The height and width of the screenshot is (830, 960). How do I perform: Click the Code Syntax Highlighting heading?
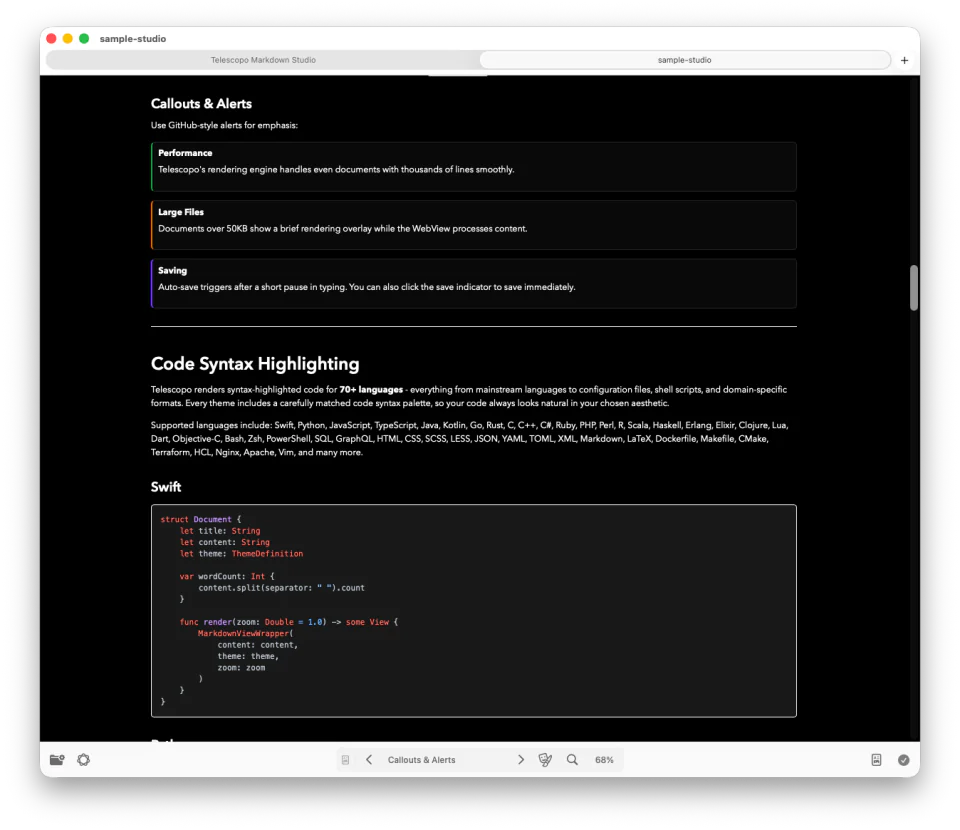point(255,364)
